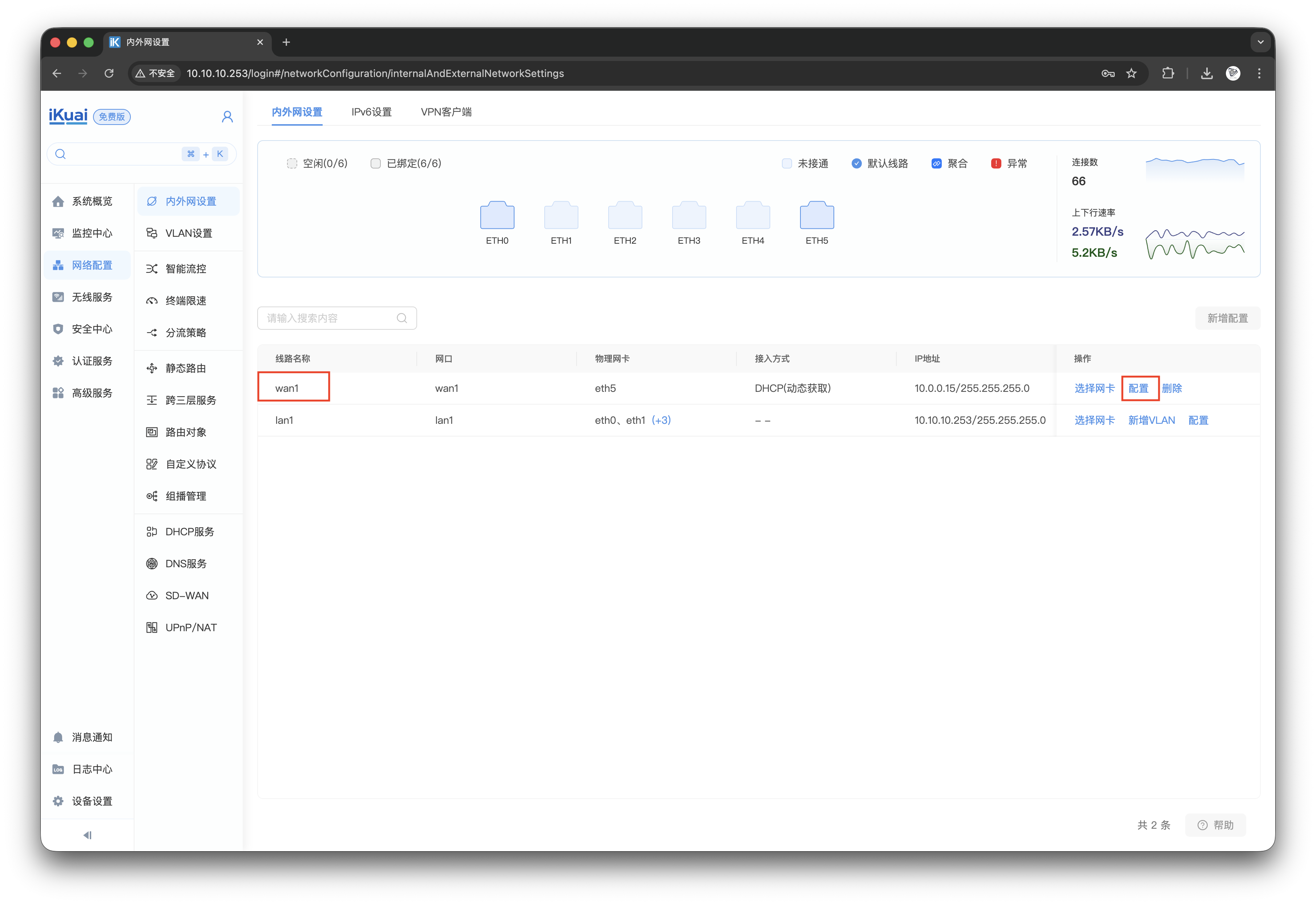Image resolution: width=1316 pixels, height=905 pixels.
Task: Focus the 请输入搜索内容 search field
Action: [x=329, y=318]
